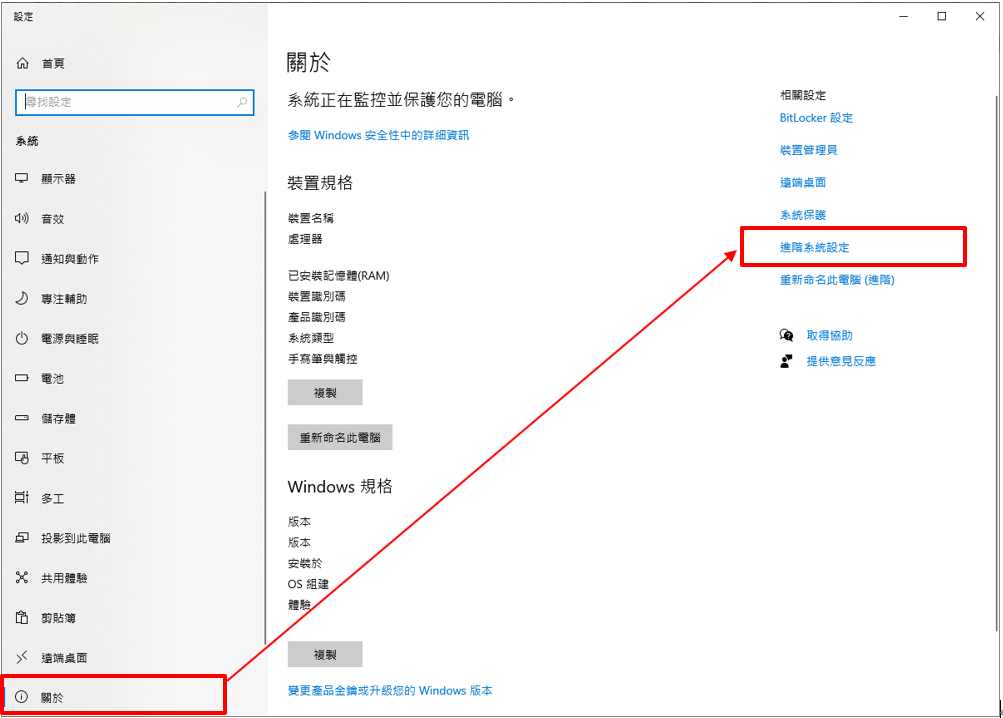Select About (關於) in the sidebar
Viewport: 1003px width, 718px height.
(52, 697)
